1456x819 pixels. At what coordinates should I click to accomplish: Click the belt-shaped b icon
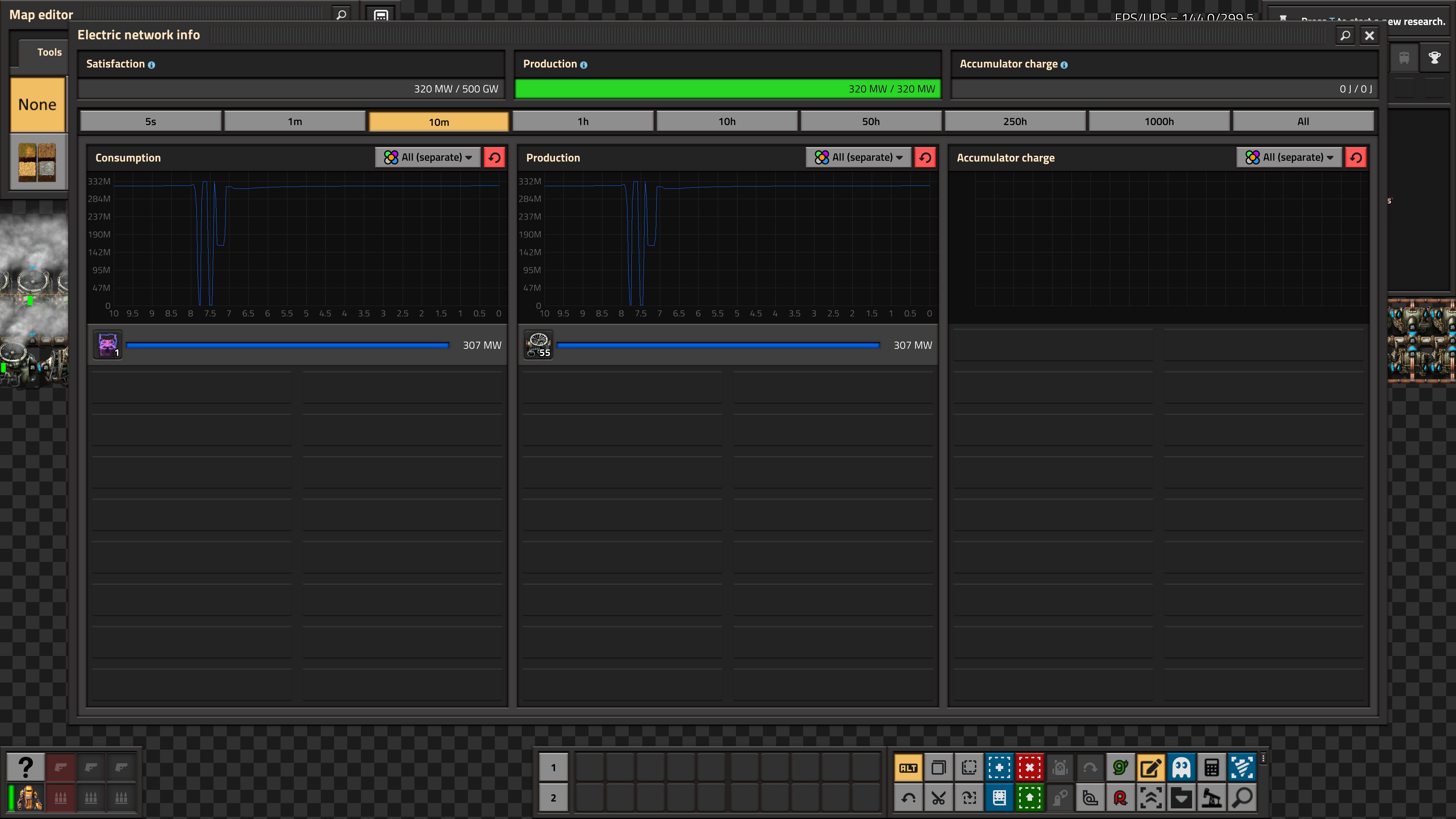1090,798
